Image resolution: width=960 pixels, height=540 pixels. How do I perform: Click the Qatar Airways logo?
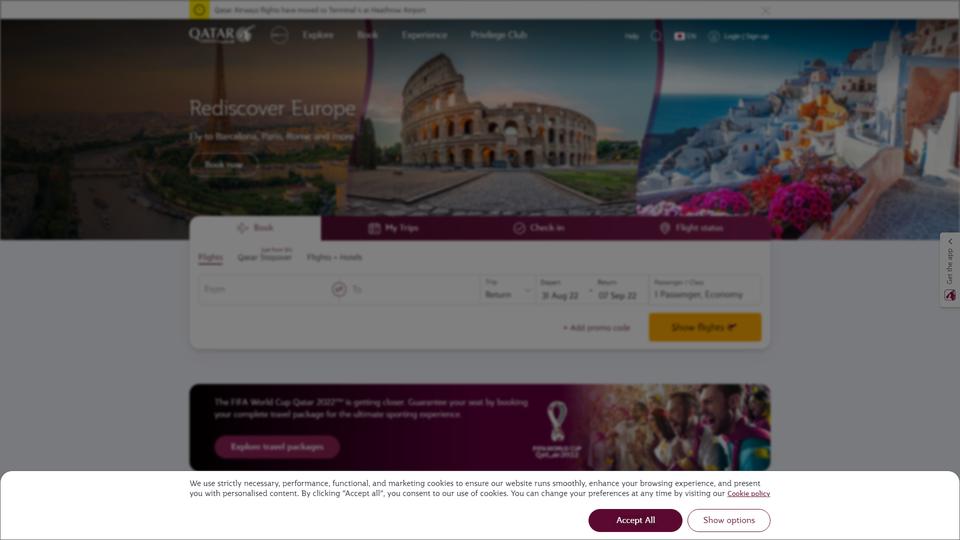point(221,34)
